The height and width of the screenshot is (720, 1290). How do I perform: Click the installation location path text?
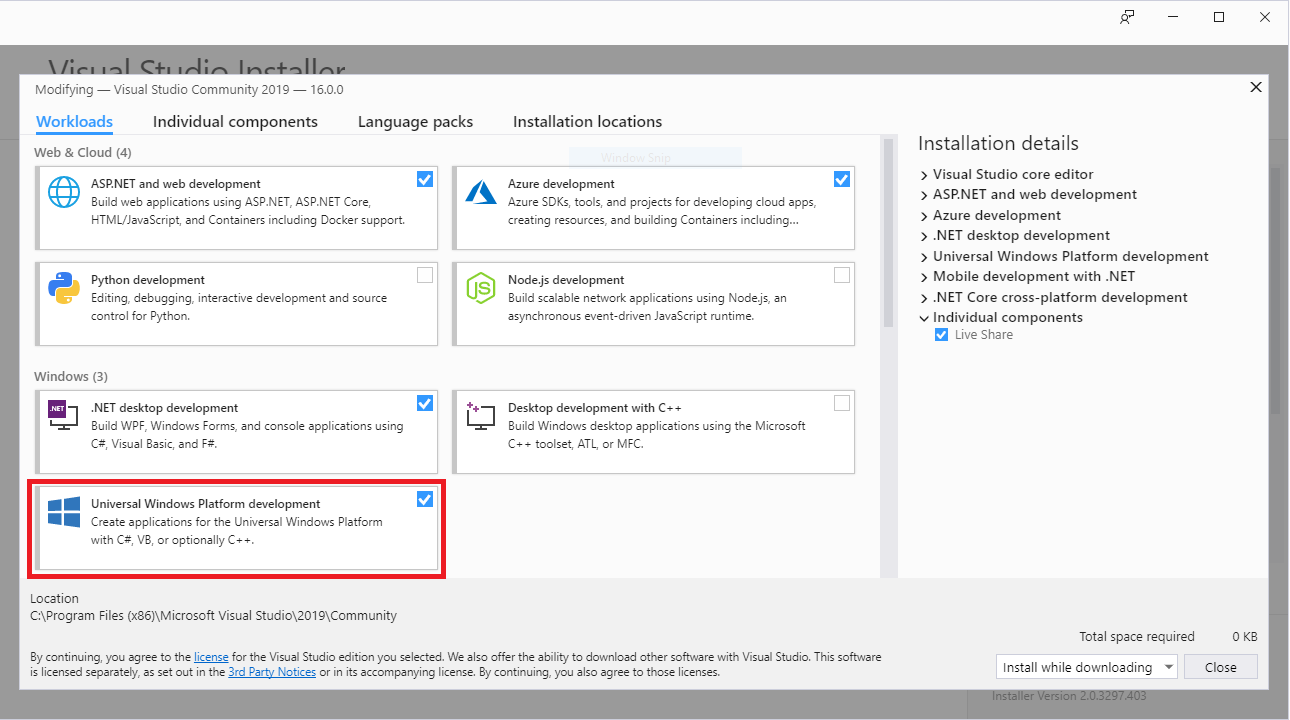coord(214,616)
